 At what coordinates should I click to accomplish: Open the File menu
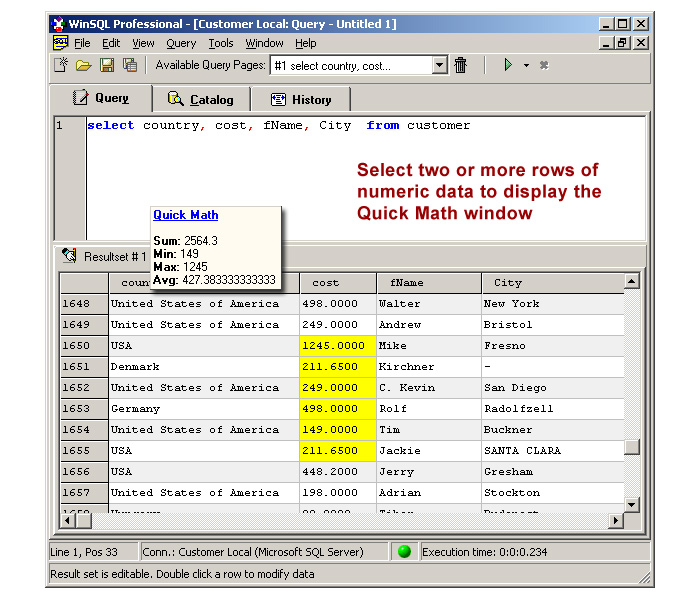pyautogui.click(x=82, y=43)
